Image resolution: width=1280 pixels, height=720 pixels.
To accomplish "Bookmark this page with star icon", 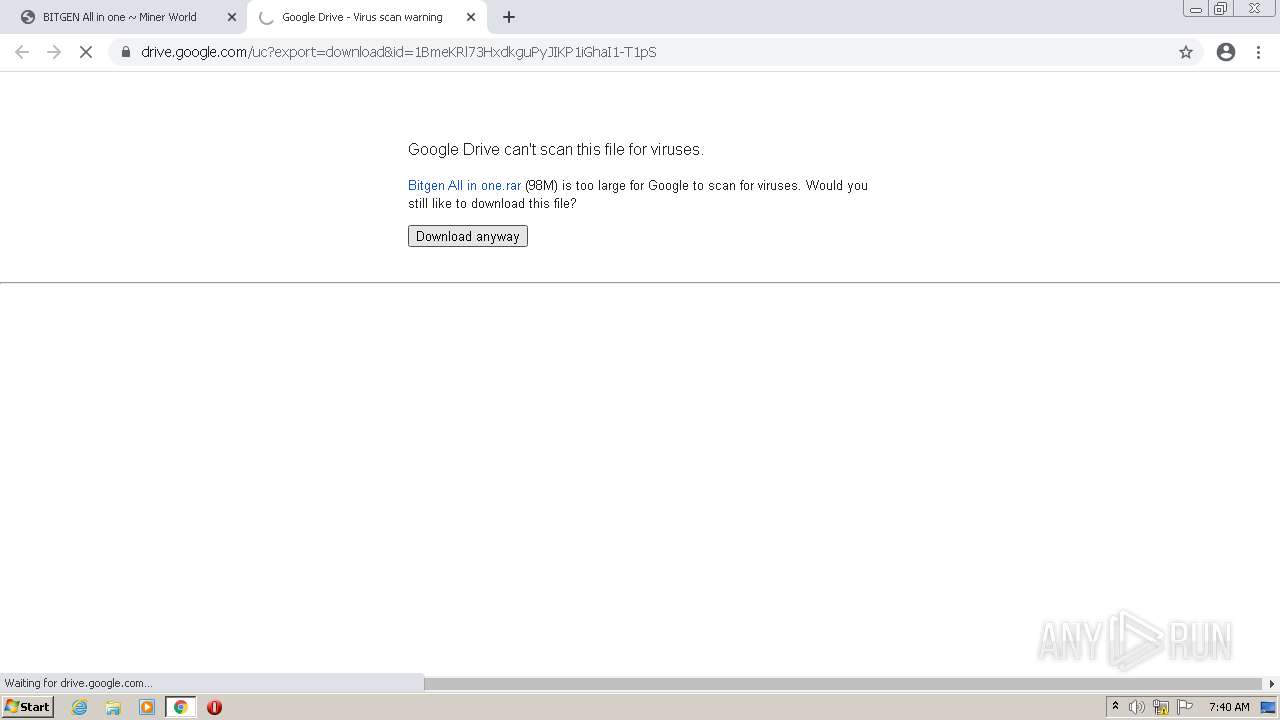I will coord(1186,52).
